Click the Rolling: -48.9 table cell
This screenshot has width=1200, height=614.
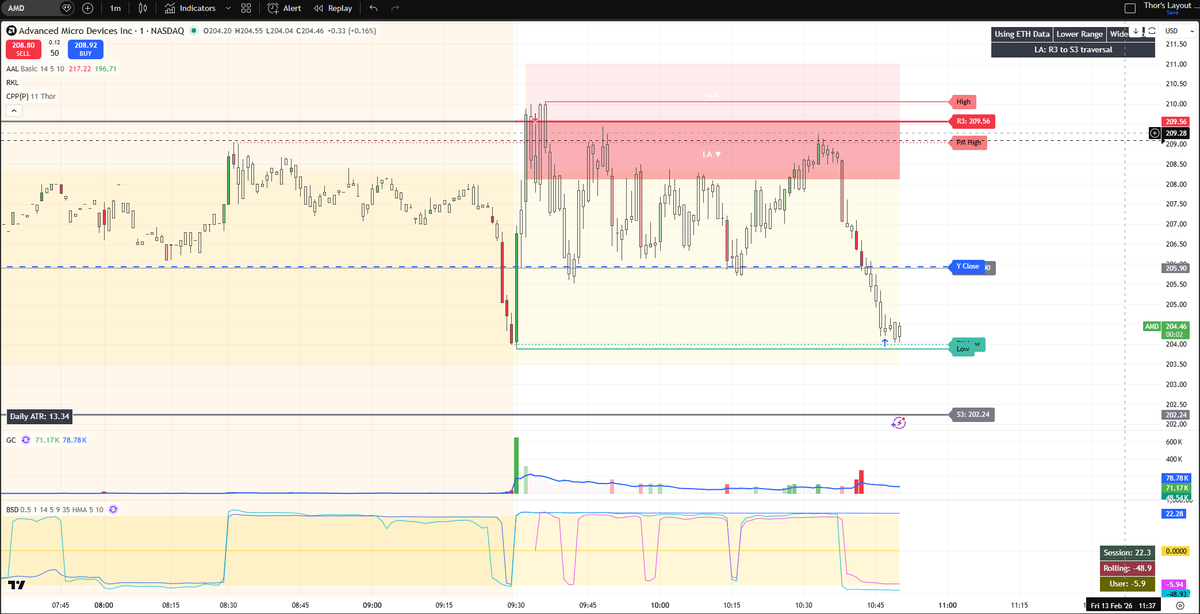[1126, 567]
